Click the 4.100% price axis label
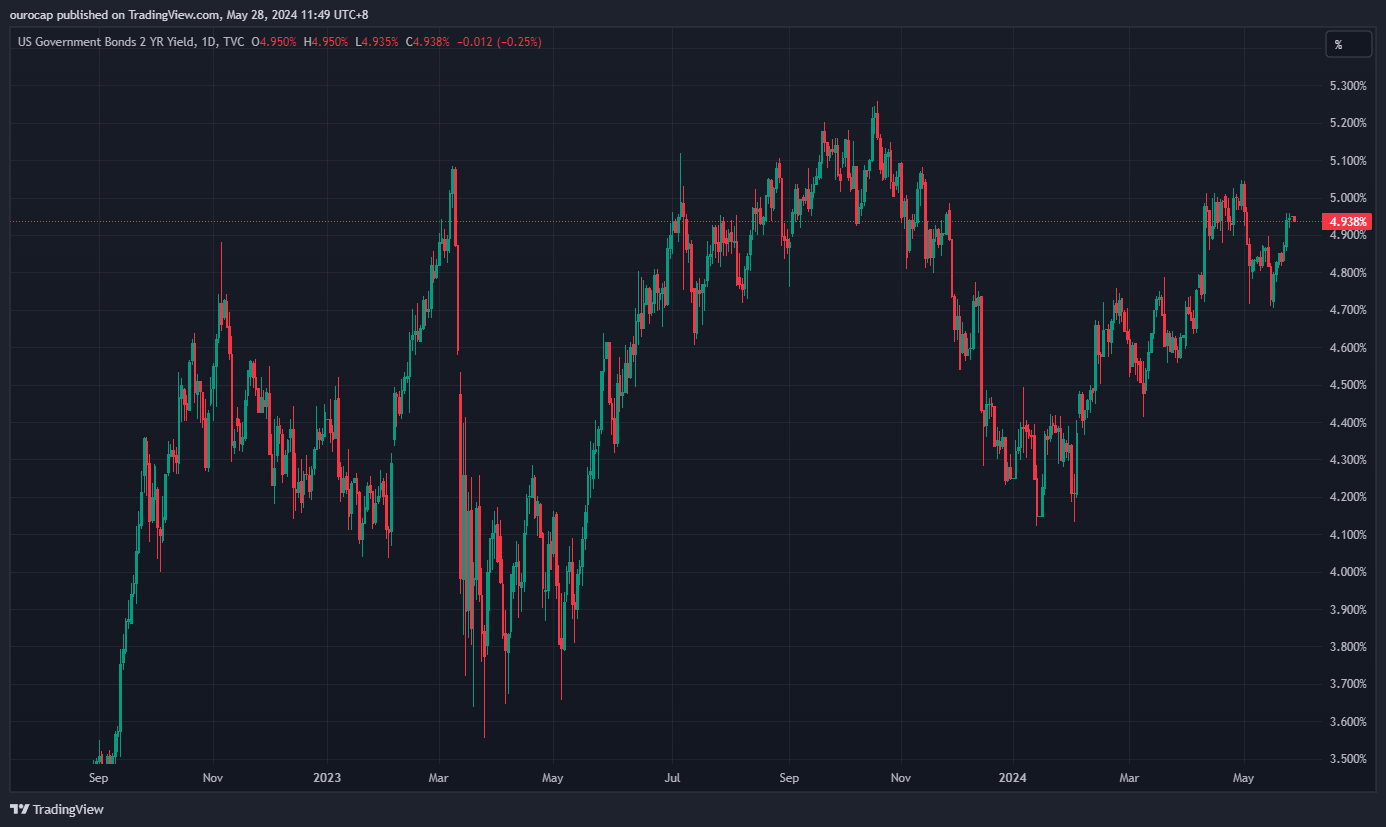This screenshot has height=827, width=1386. point(1347,535)
